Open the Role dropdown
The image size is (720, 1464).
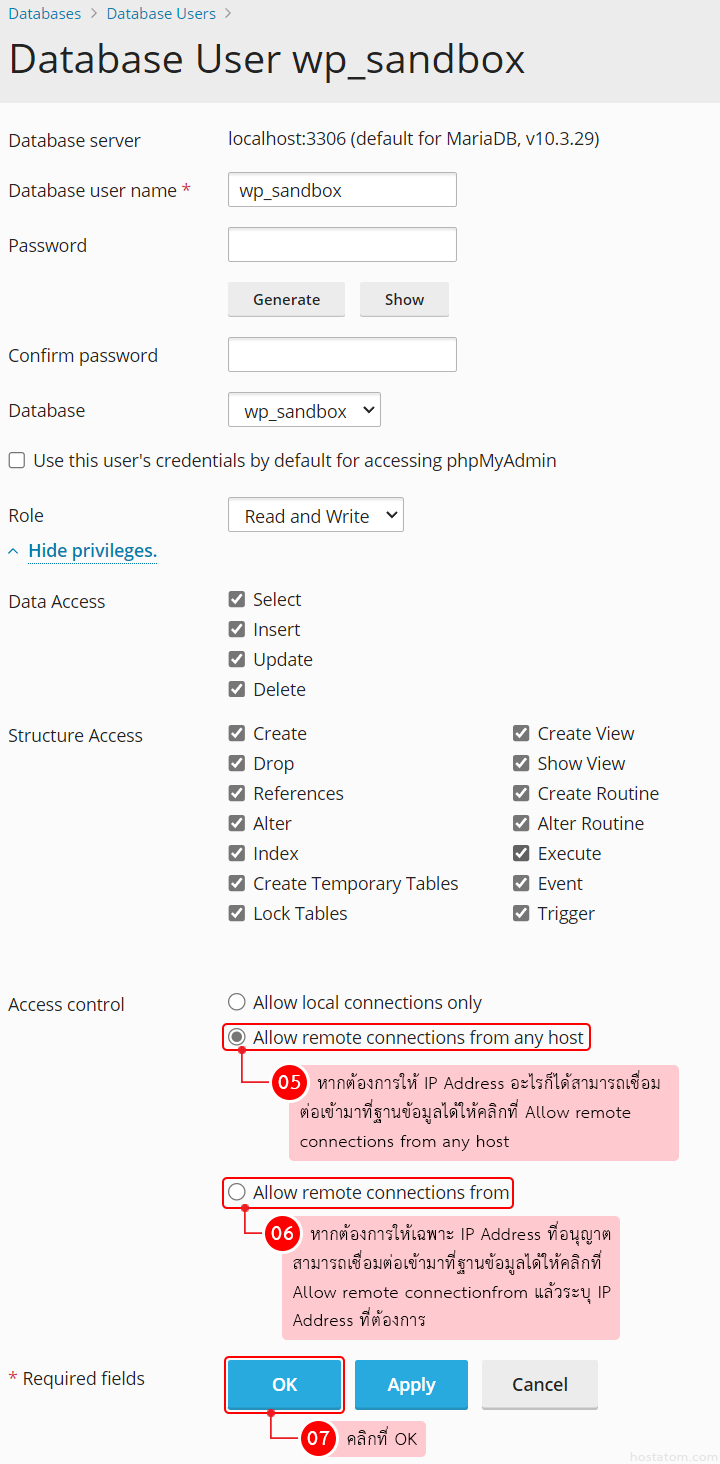click(x=315, y=516)
